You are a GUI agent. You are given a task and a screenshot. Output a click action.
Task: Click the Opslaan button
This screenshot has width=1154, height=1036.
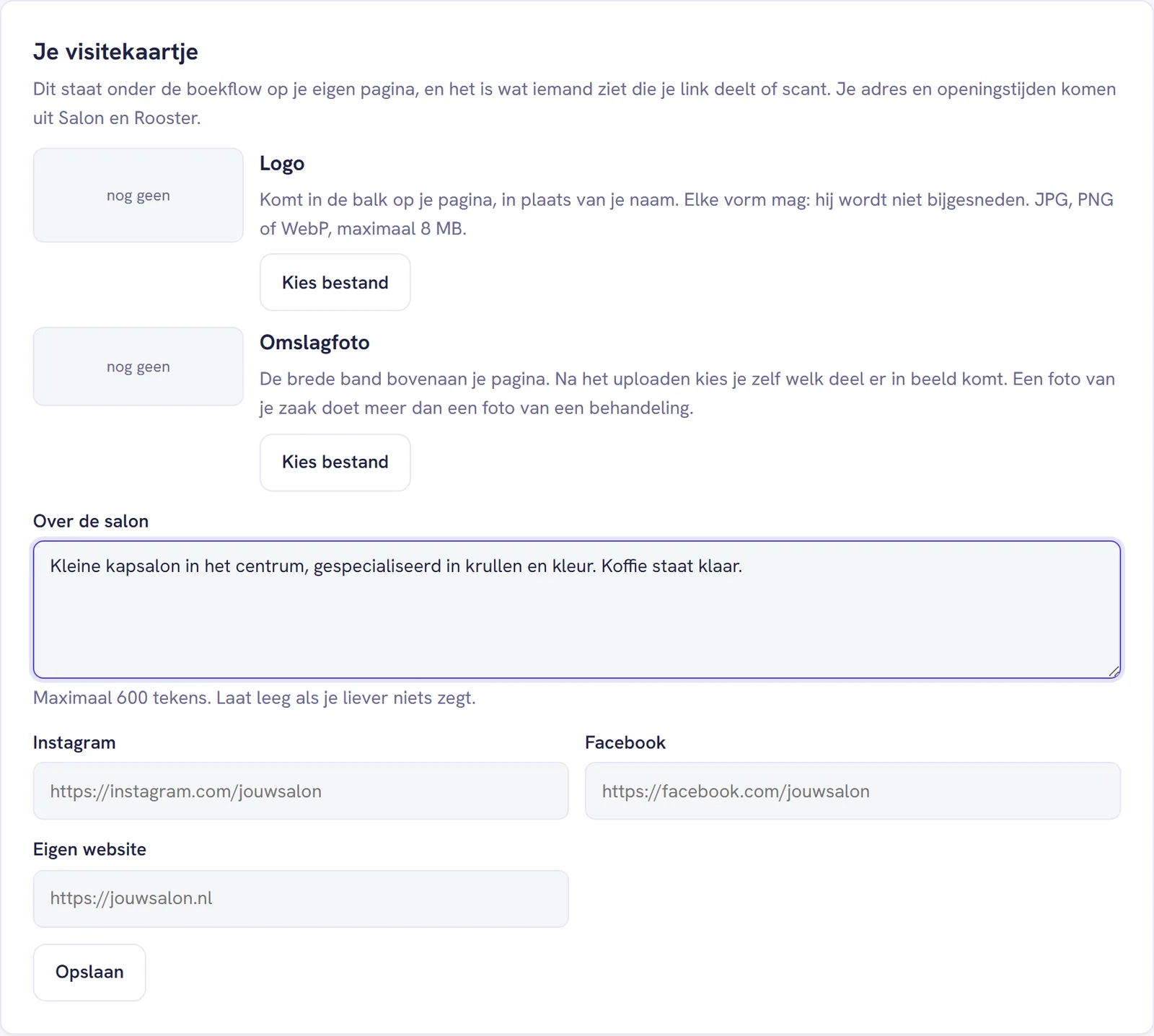coord(89,973)
